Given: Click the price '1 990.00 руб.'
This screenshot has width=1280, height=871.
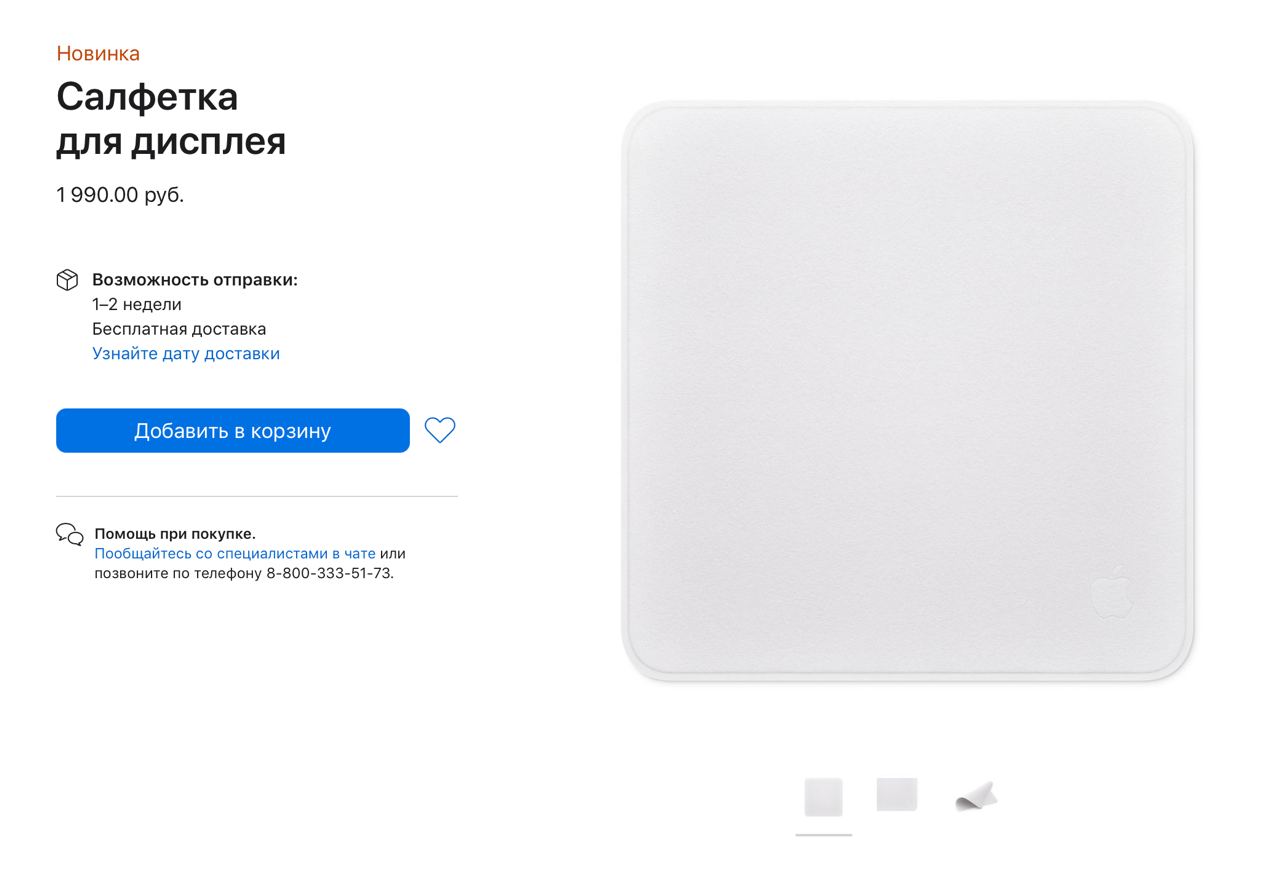Looking at the screenshot, I should (x=120, y=195).
